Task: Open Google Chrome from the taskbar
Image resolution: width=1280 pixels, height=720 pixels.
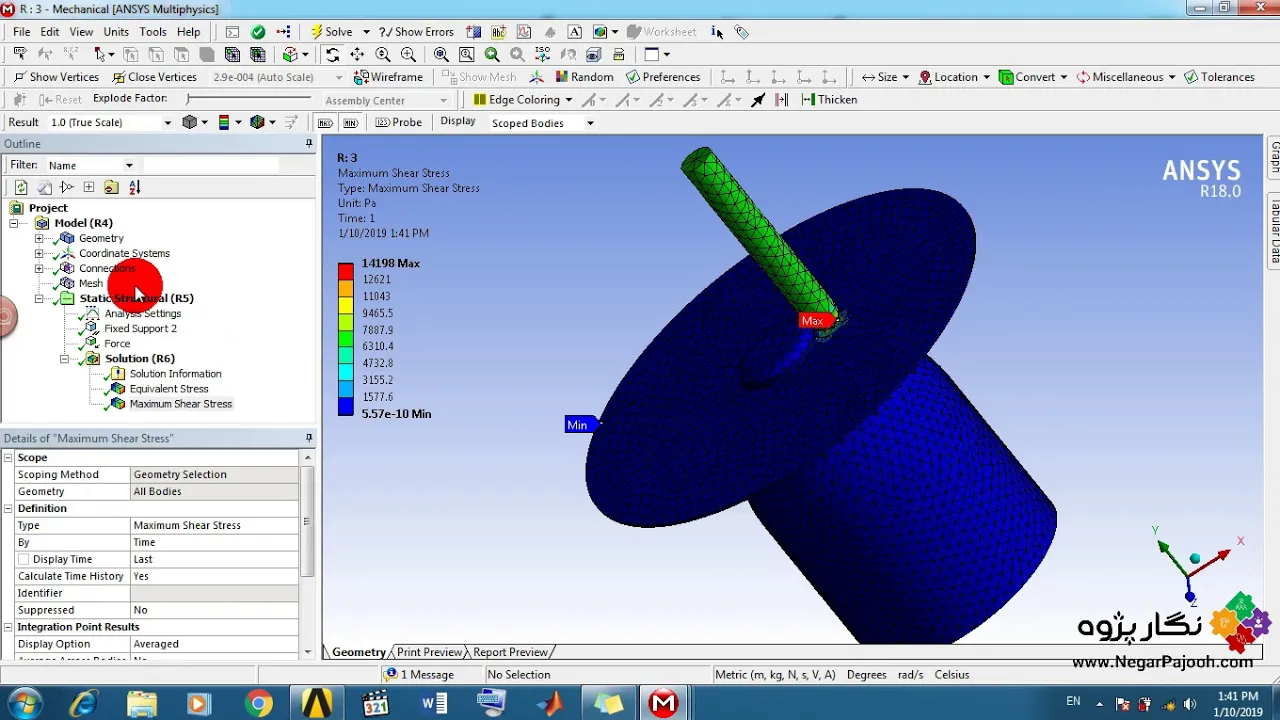Action: [259, 704]
